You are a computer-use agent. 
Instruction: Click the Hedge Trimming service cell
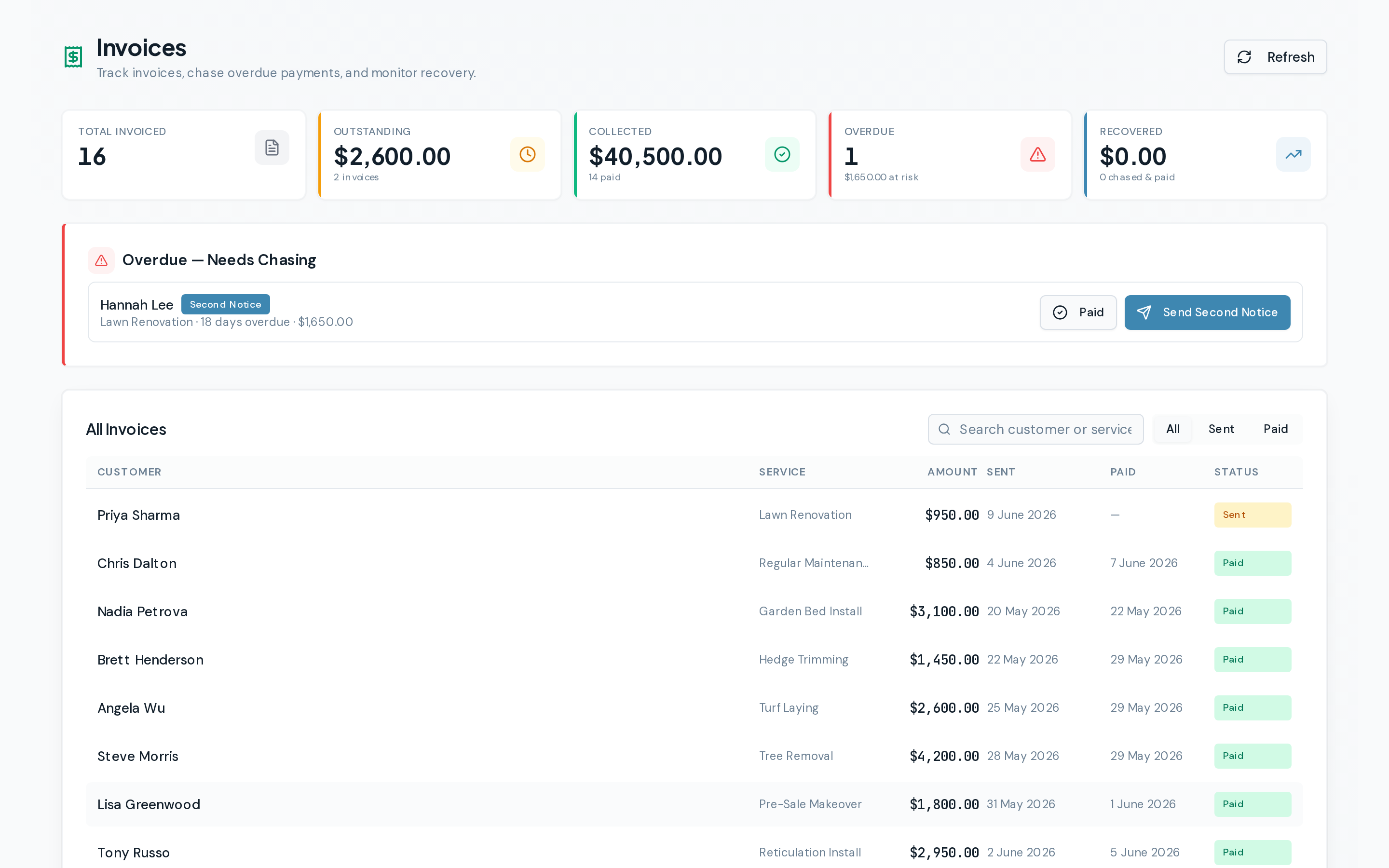803,660
